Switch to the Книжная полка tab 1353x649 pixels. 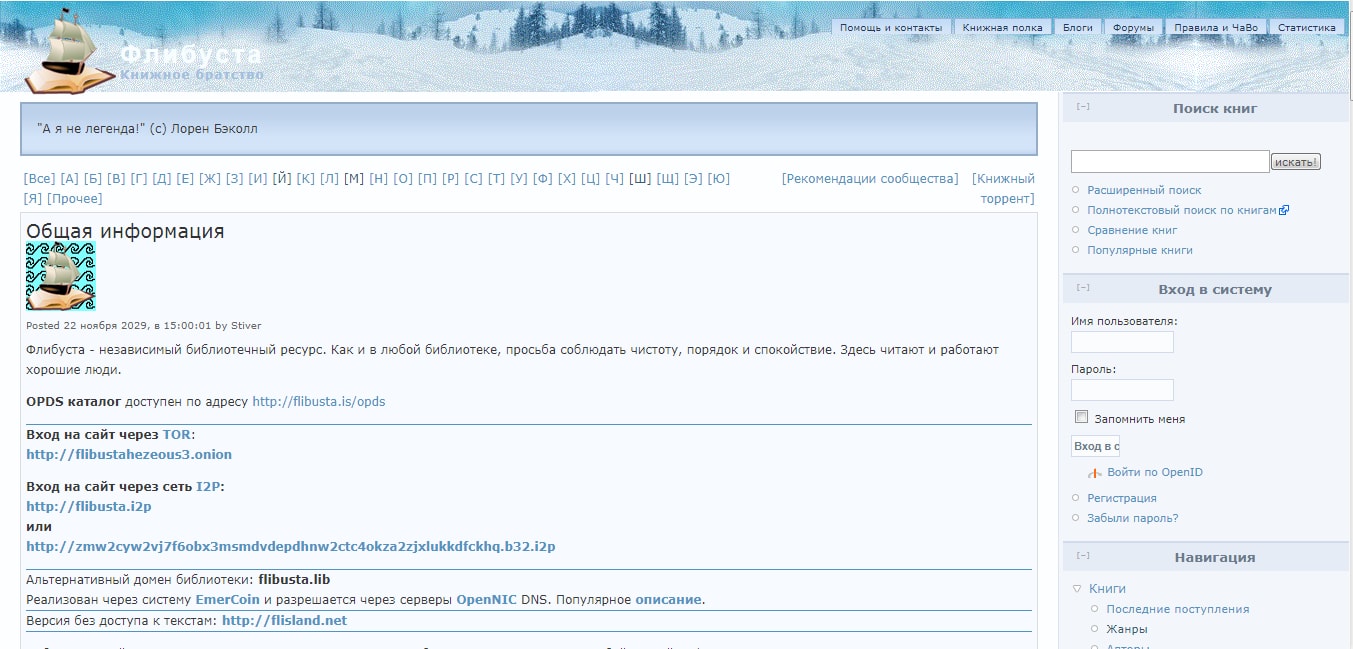tap(1002, 28)
